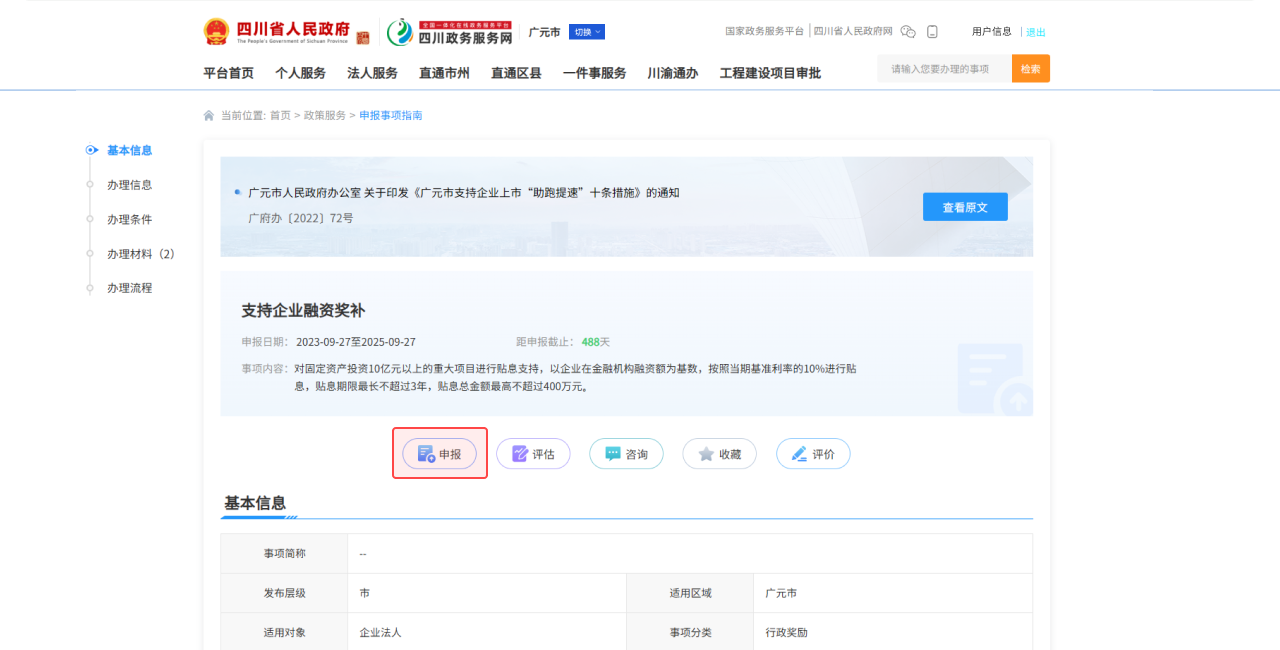
Task: Jump to 办理条件 section in sidebar
Action: (129, 219)
